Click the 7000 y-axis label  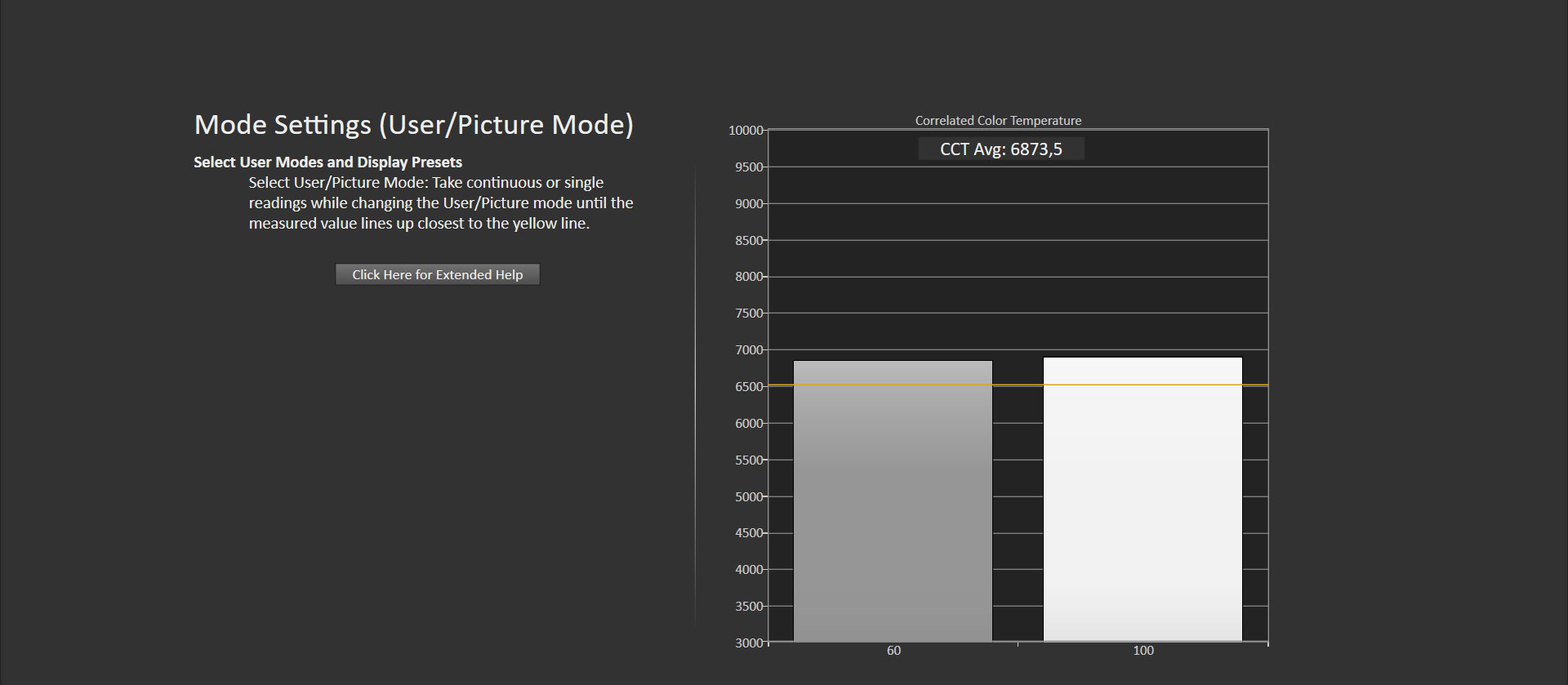[749, 350]
